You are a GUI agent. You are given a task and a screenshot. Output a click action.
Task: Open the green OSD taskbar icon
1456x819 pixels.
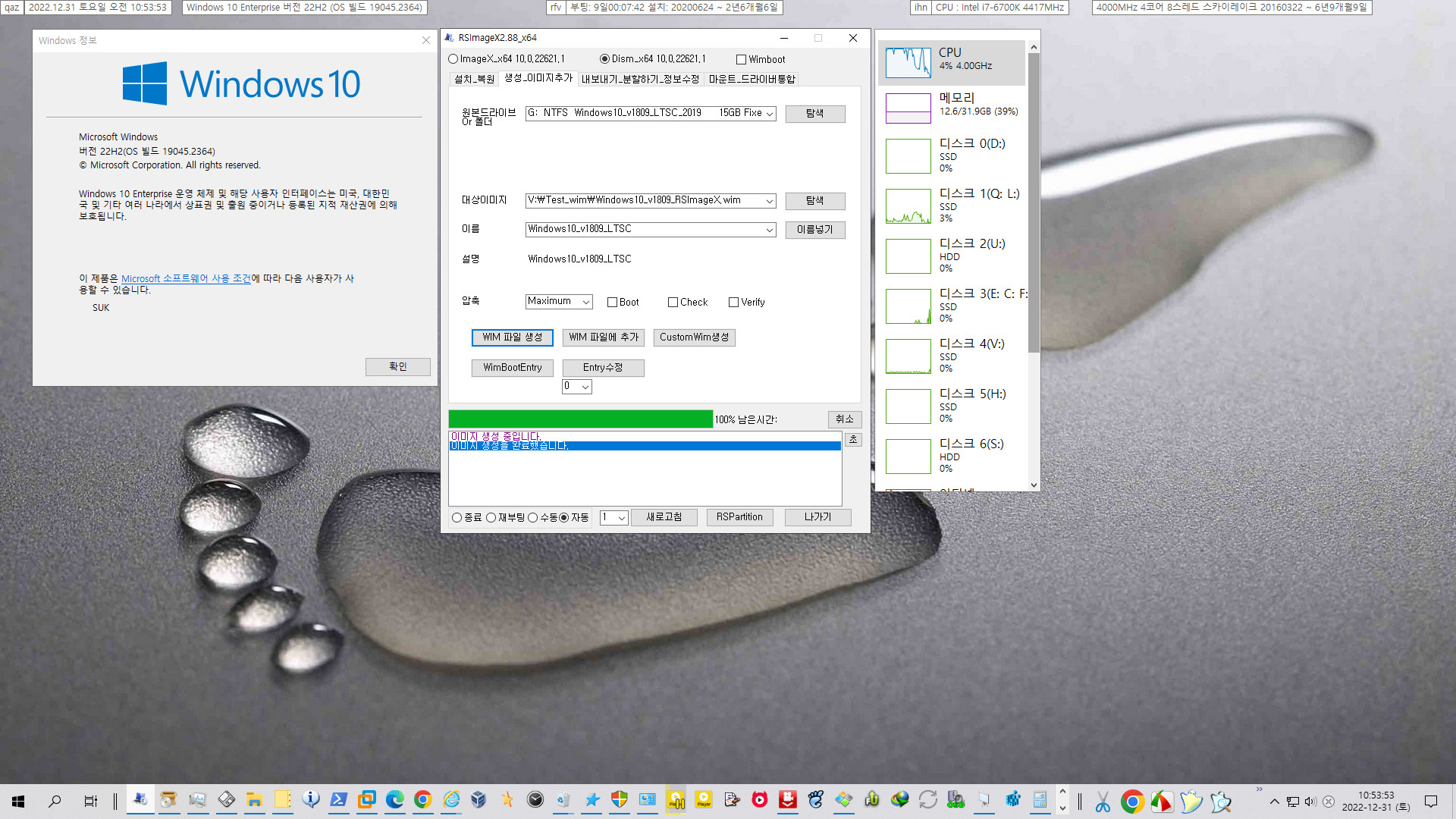pos(955,800)
